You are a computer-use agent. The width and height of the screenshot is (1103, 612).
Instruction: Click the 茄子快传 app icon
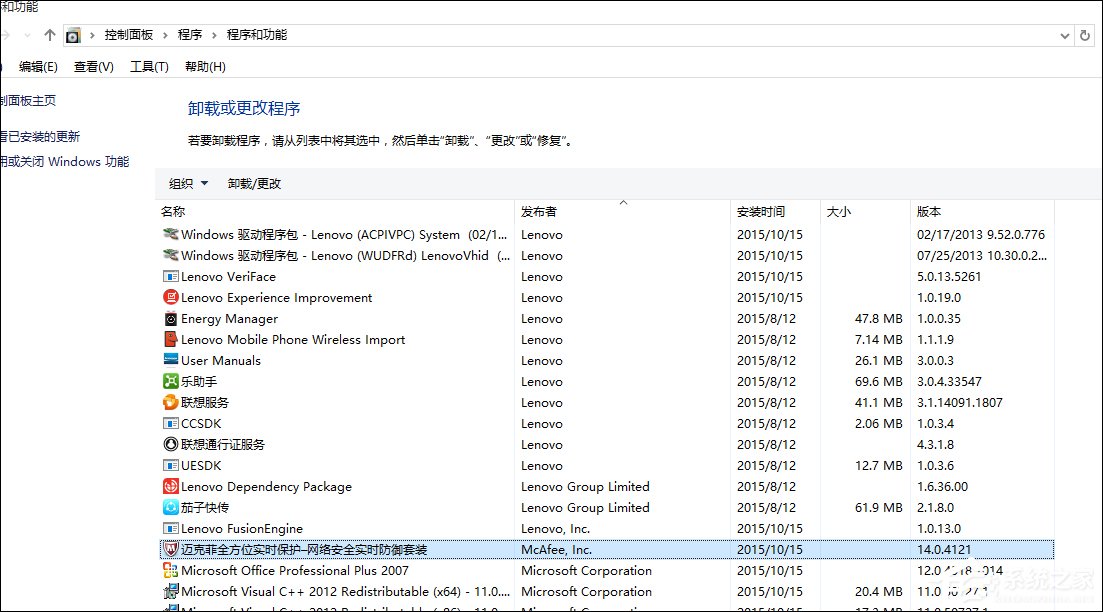point(171,507)
